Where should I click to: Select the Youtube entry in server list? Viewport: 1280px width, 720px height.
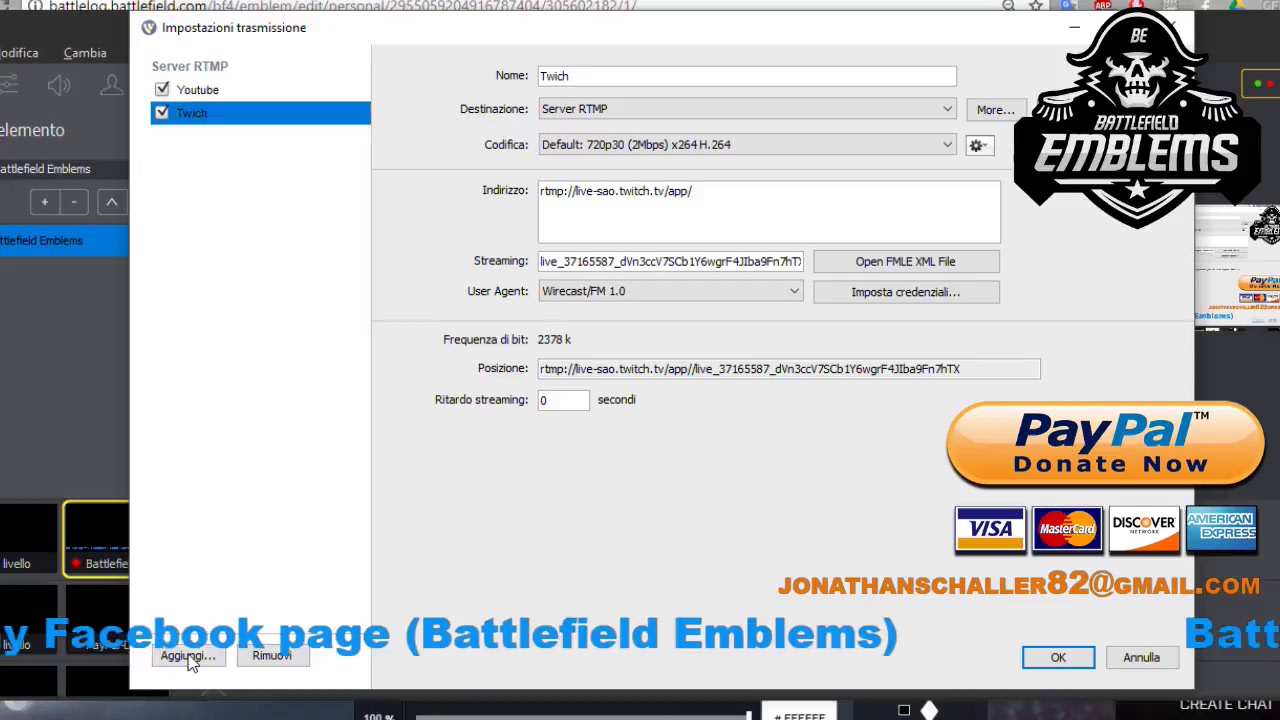[x=198, y=90]
